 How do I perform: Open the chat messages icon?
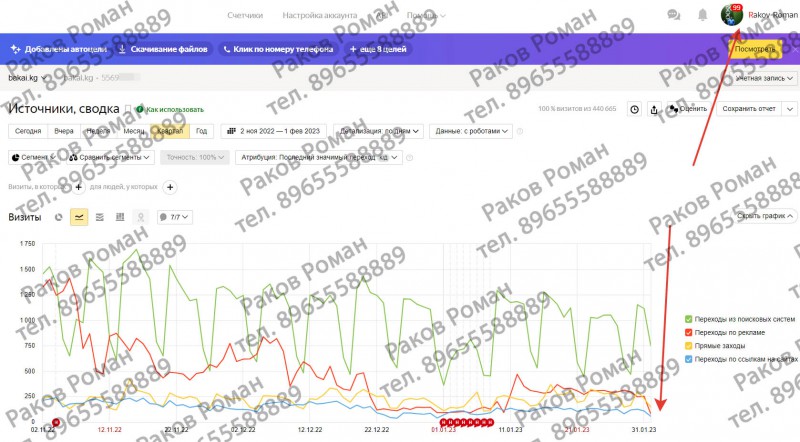pyautogui.click(x=673, y=15)
